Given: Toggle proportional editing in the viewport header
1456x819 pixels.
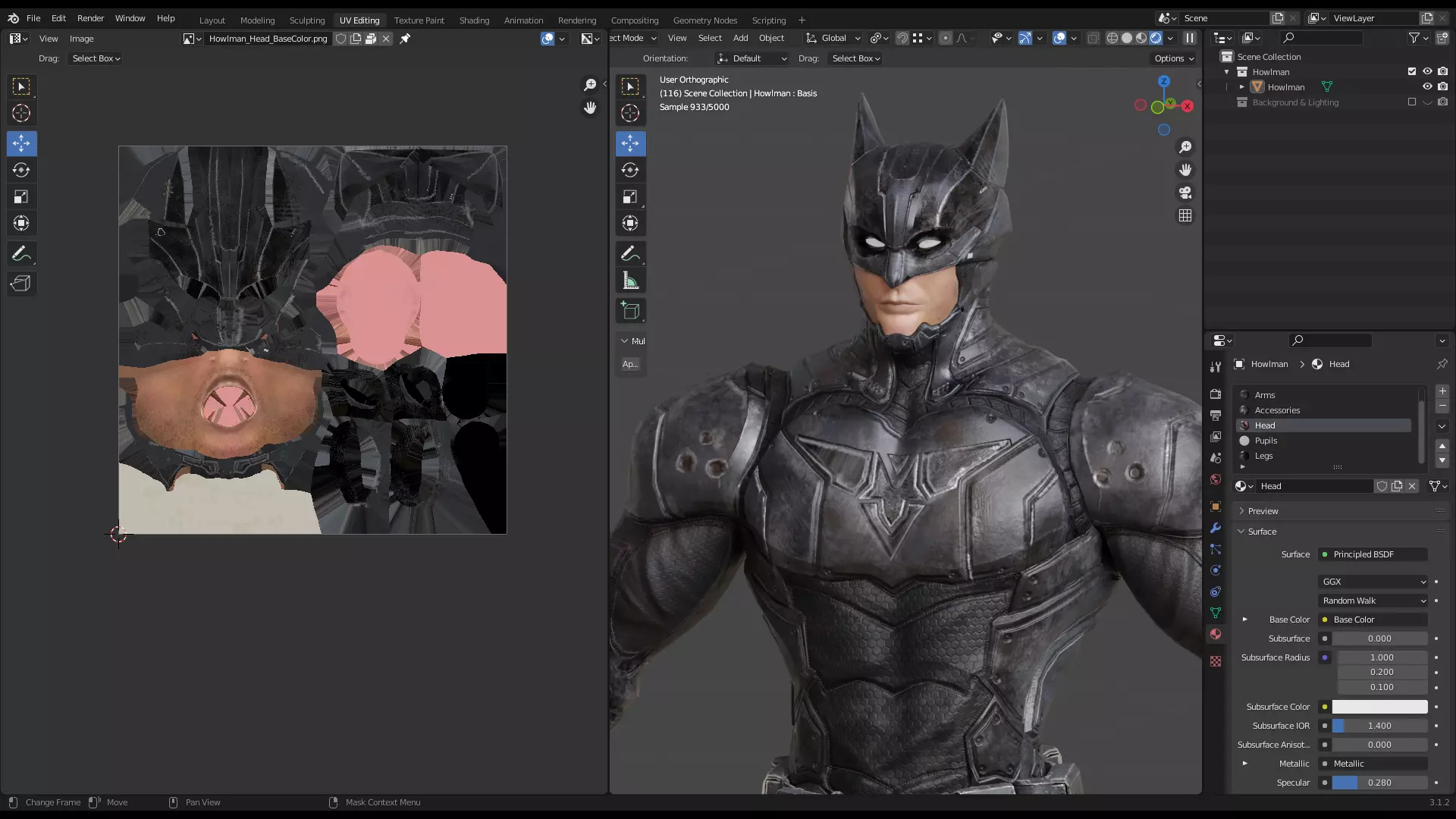Looking at the screenshot, I should coord(945,38).
